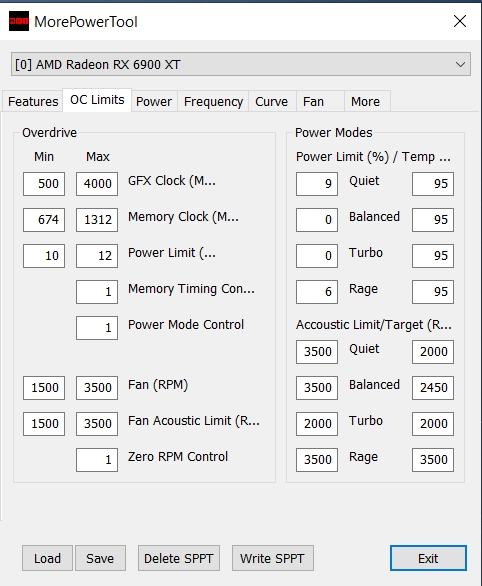This screenshot has height=586, width=482.
Task: Click the Exit button
Action: pyautogui.click(x=428, y=558)
